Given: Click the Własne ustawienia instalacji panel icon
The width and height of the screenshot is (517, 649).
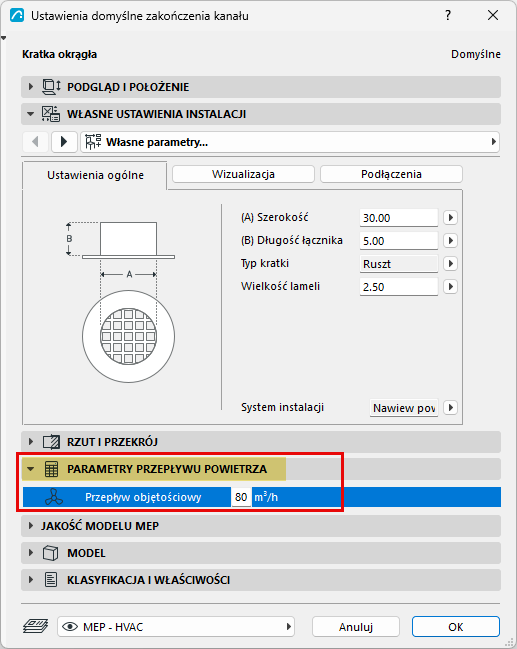Looking at the screenshot, I should pyautogui.click(x=51, y=114).
